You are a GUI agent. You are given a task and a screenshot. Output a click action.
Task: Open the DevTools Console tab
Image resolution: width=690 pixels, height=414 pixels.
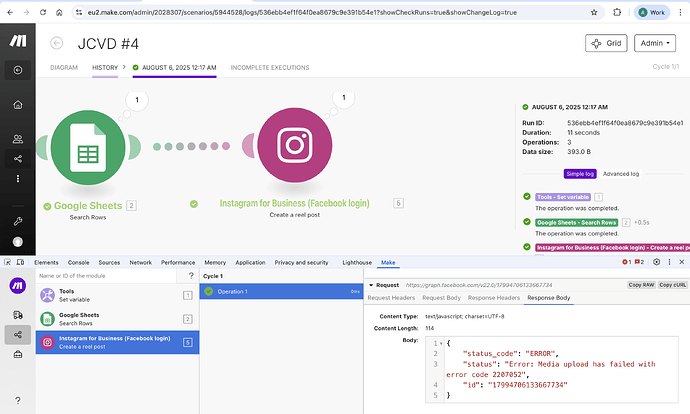point(78,263)
